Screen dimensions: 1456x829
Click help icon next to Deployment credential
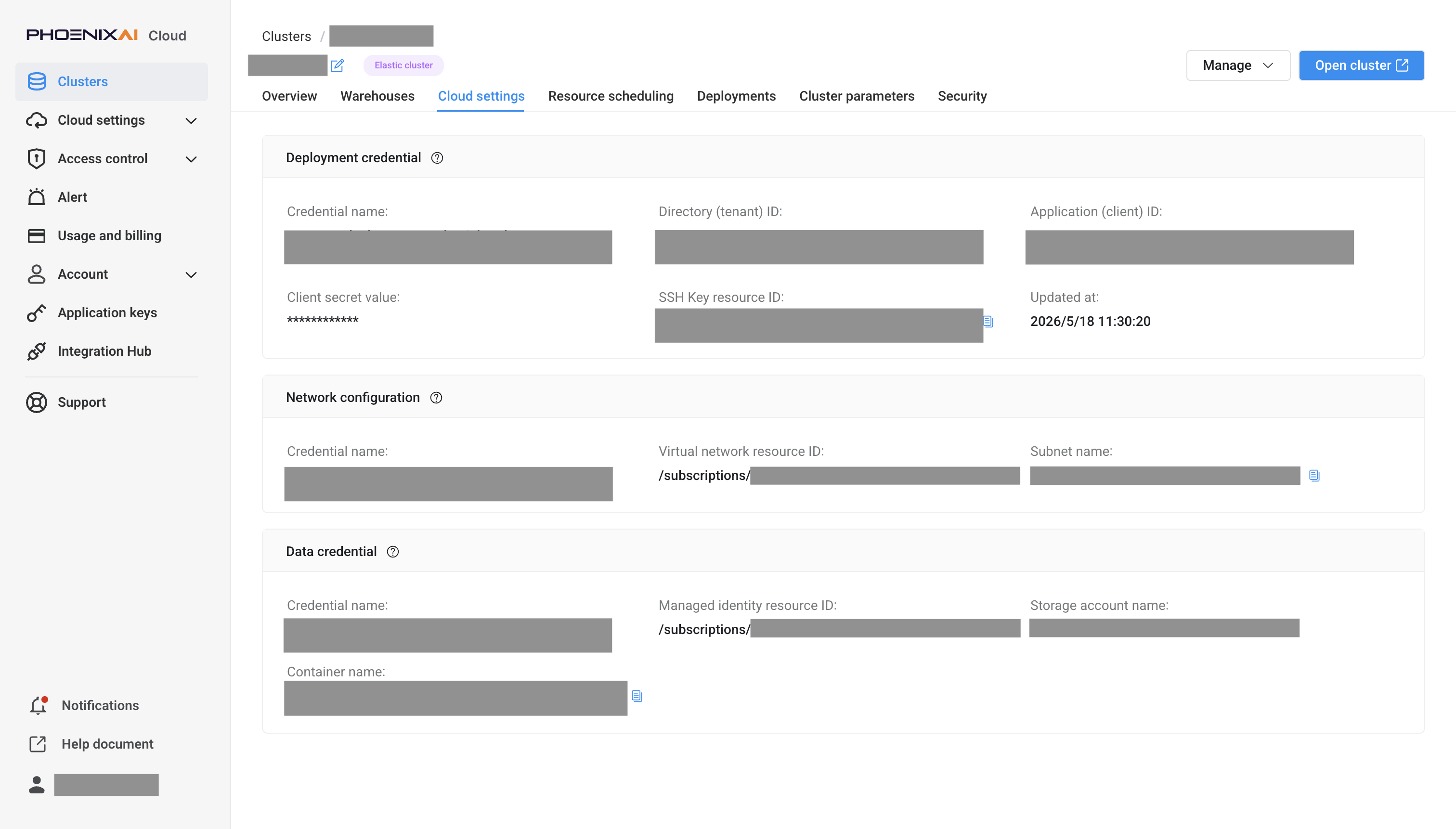[437, 158]
